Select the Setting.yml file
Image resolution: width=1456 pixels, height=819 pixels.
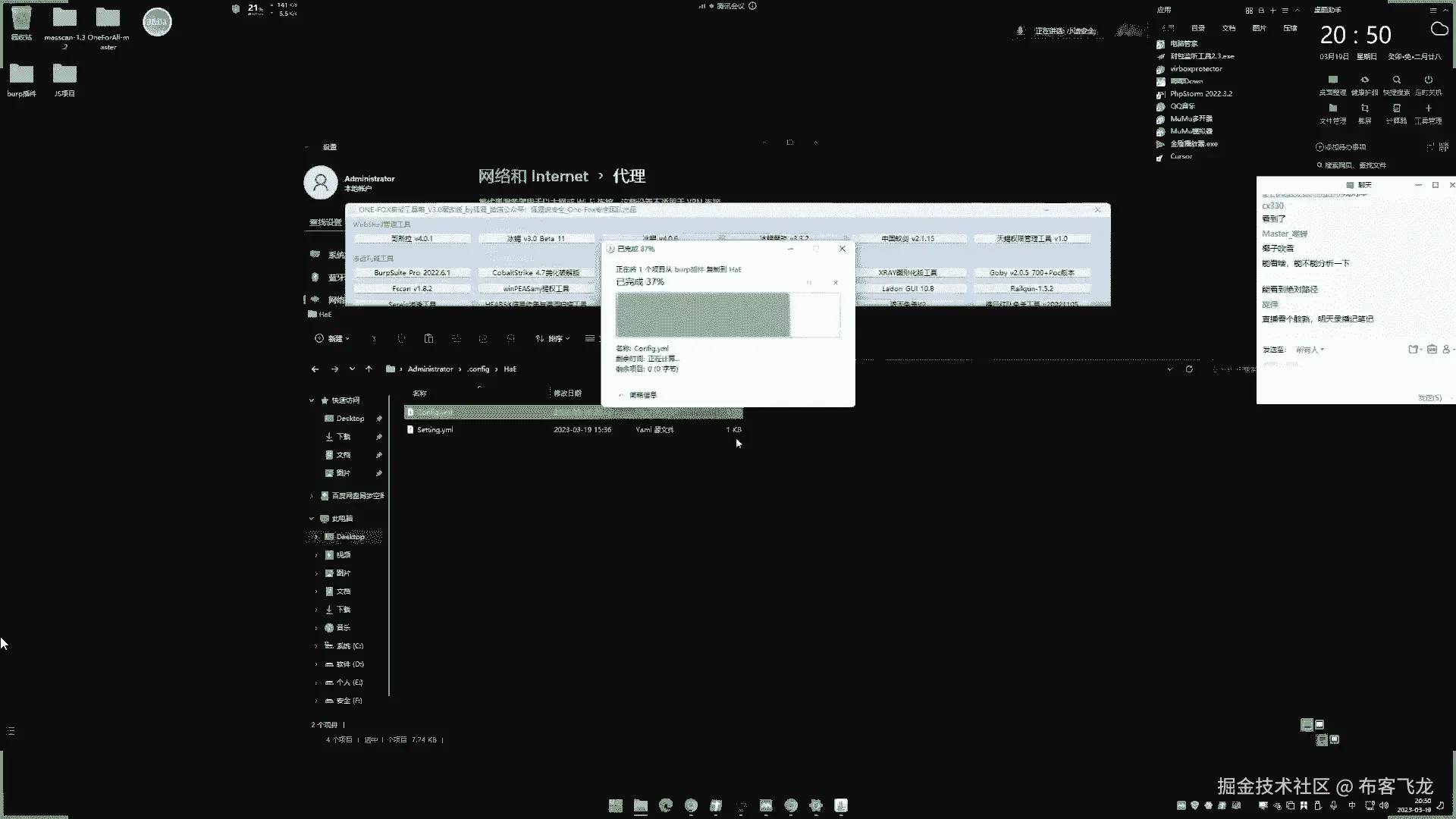435,429
